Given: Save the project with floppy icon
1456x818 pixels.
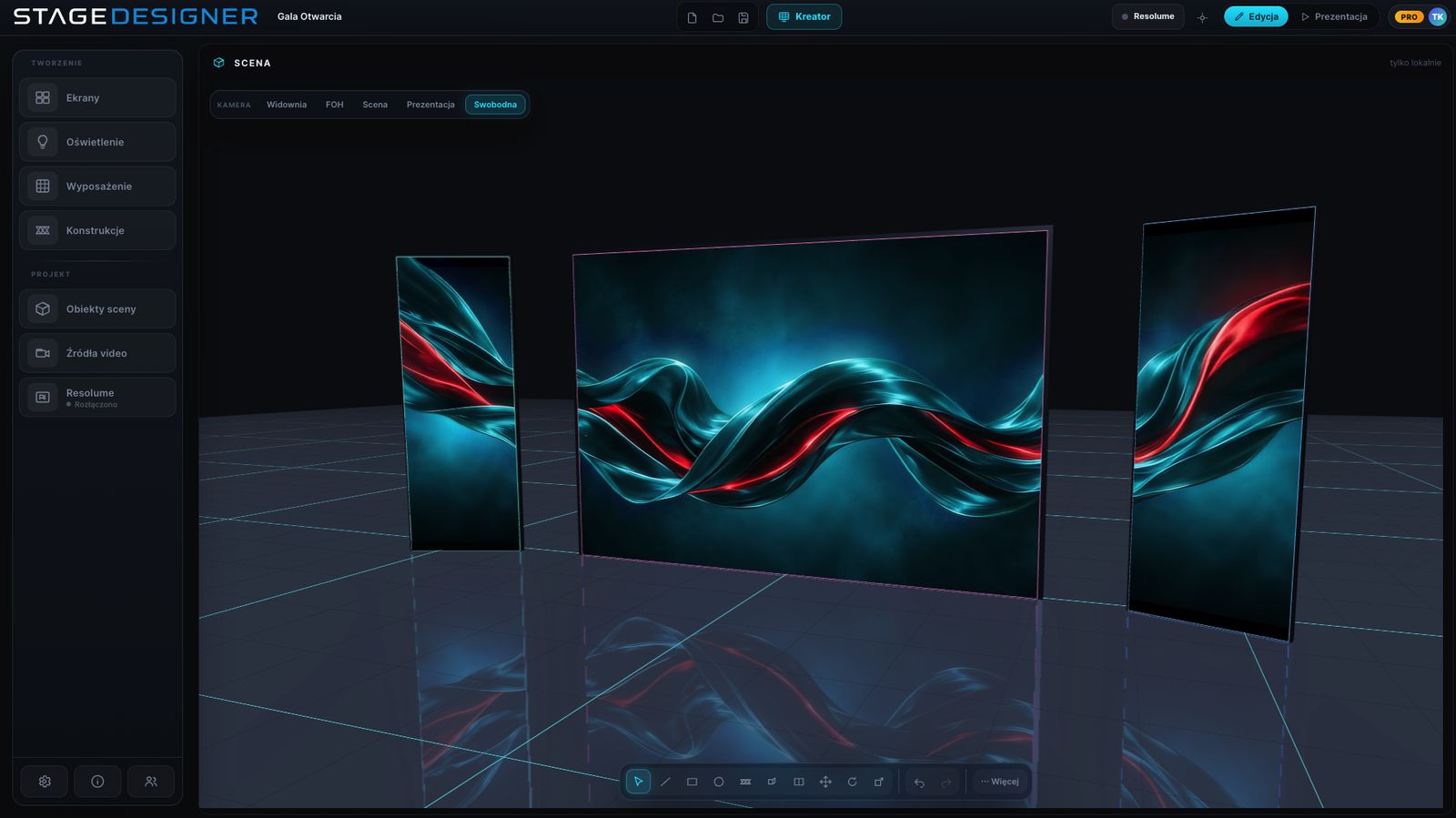Looking at the screenshot, I should coord(743,17).
